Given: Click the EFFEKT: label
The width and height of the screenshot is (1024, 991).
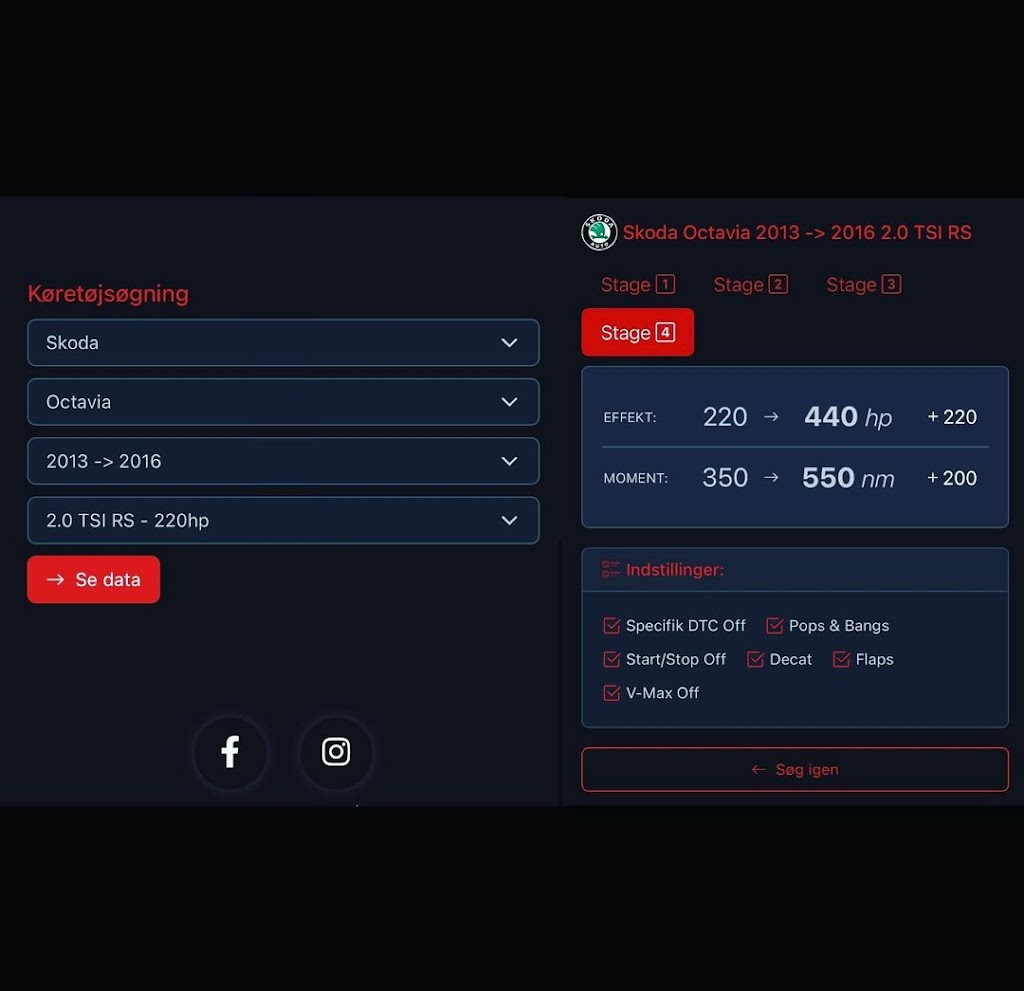Looking at the screenshot, I should coord(630,417).
